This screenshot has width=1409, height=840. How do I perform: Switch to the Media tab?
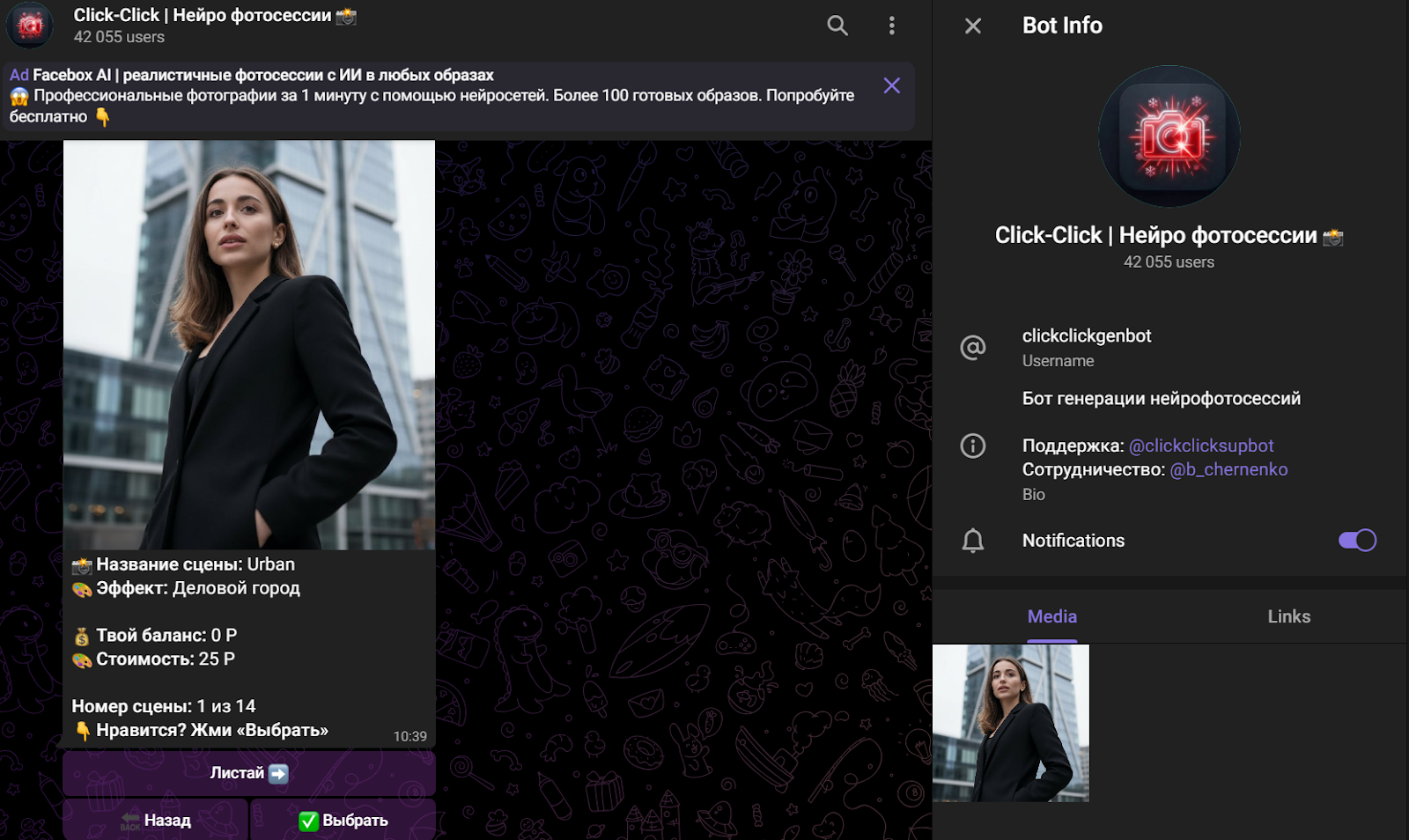1051,616
